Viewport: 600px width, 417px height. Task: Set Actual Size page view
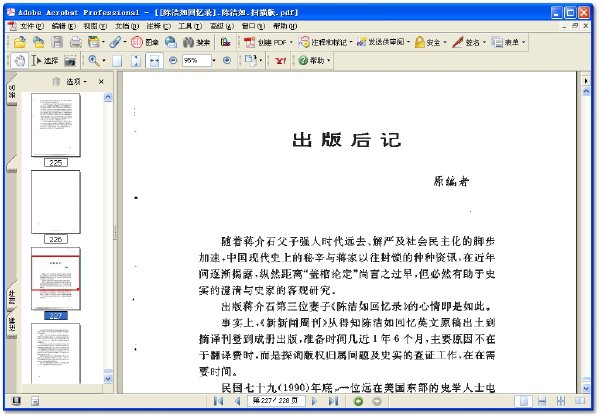tap(117, 60)
